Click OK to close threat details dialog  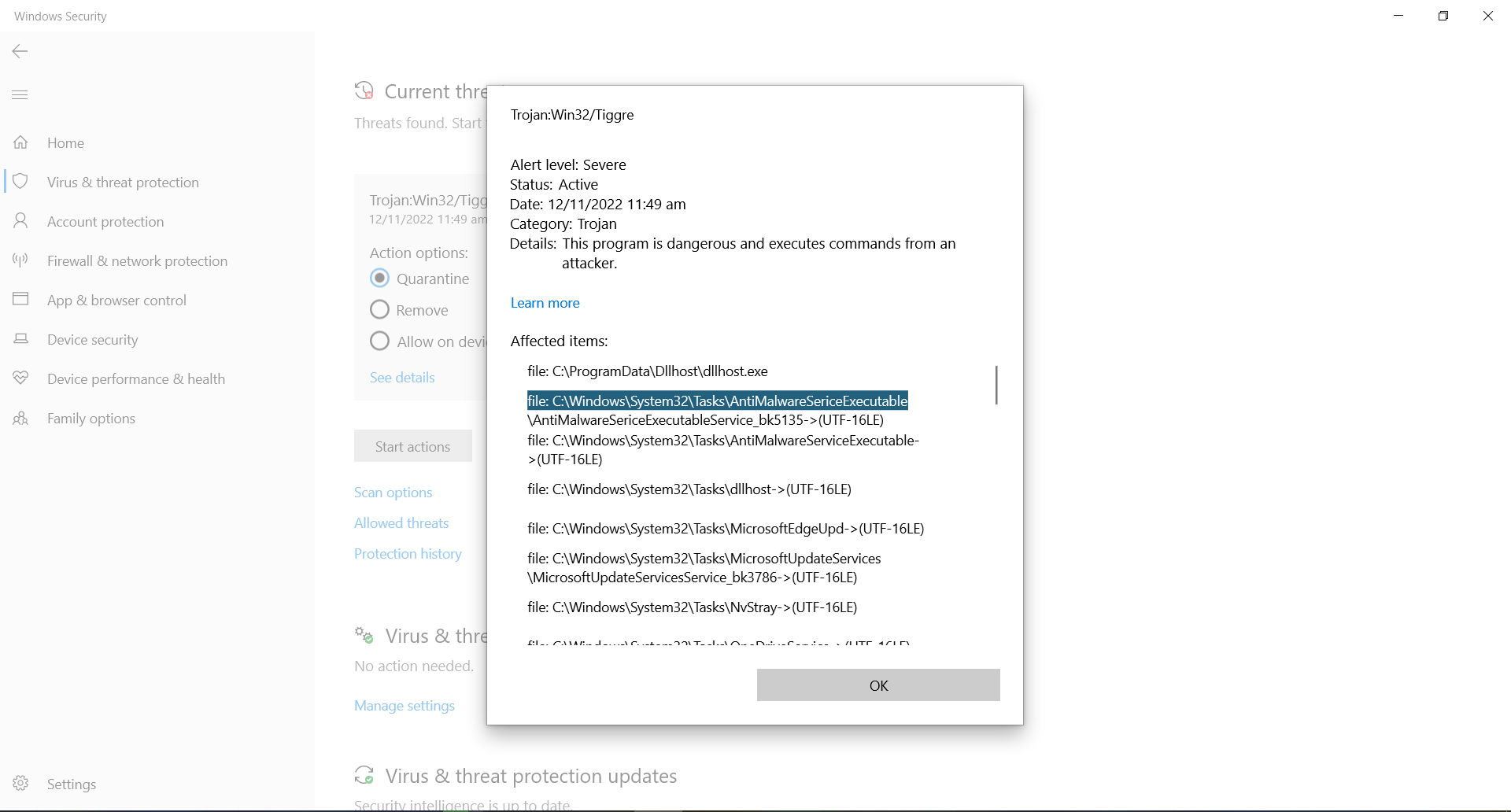point(878,685)
